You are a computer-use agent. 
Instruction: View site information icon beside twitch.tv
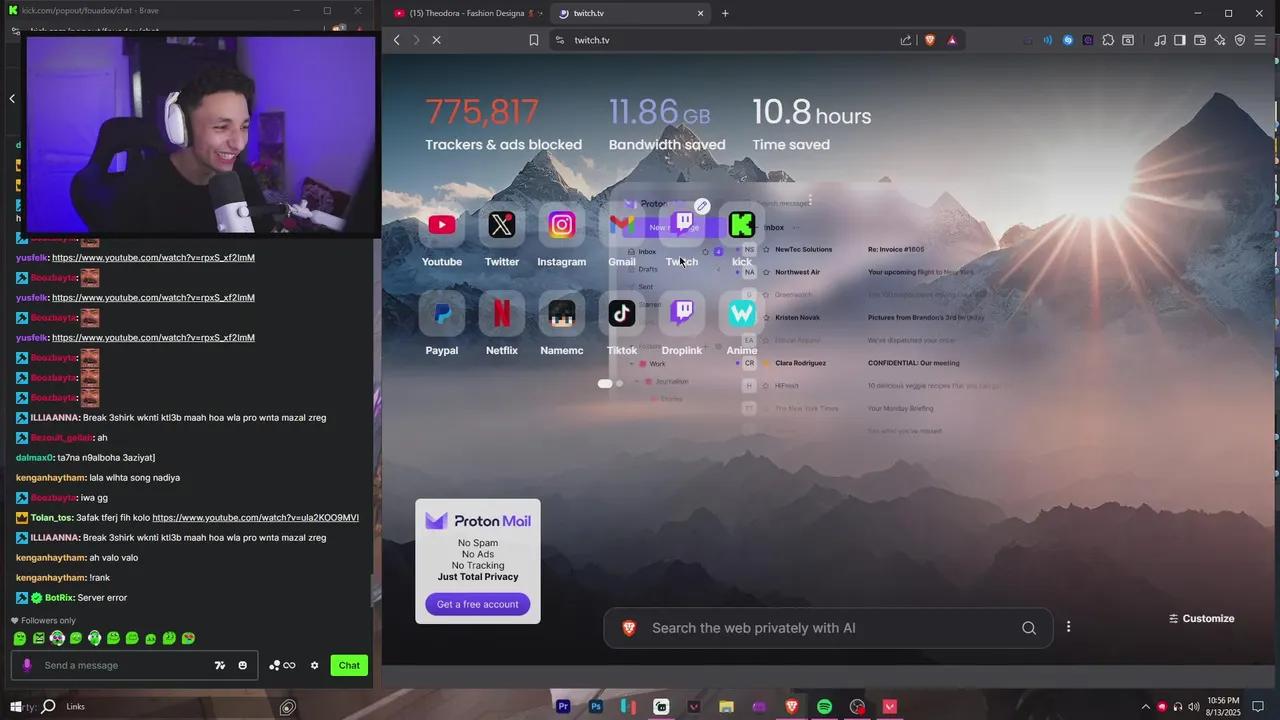coord(559,40)
